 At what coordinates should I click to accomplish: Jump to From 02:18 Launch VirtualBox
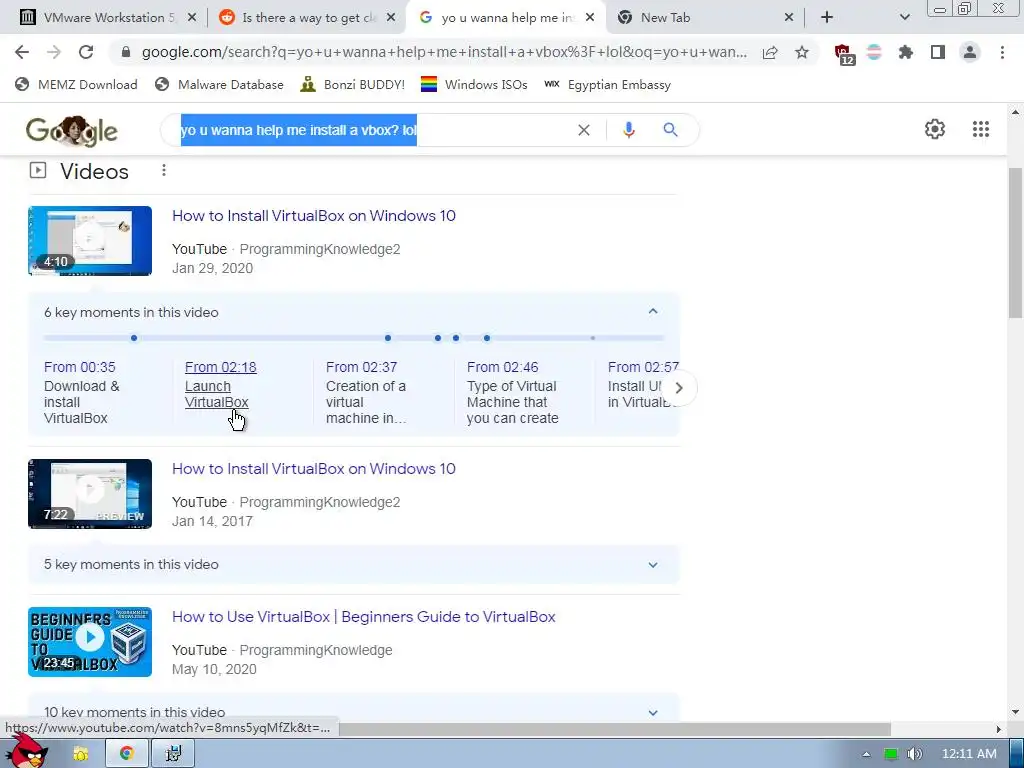point(221,385)
